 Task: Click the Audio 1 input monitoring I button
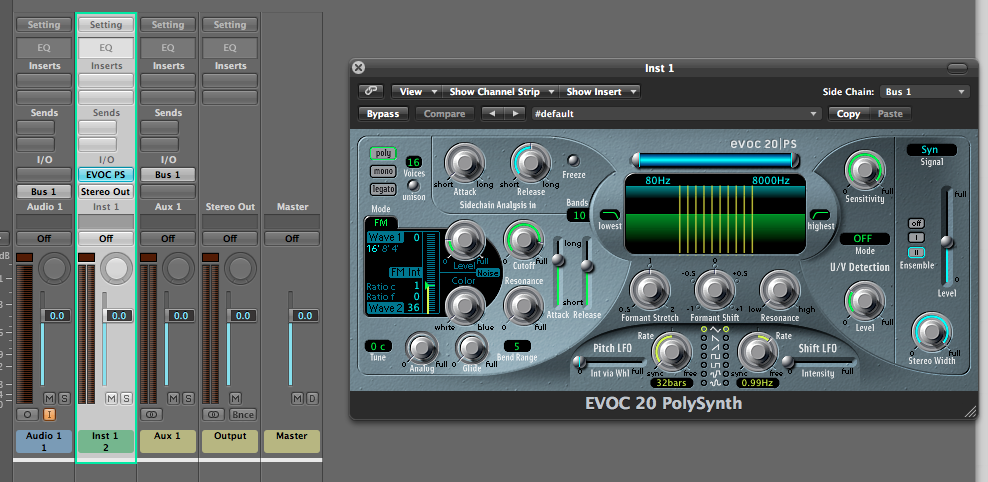pyautogui.click(x=49, y=415)
